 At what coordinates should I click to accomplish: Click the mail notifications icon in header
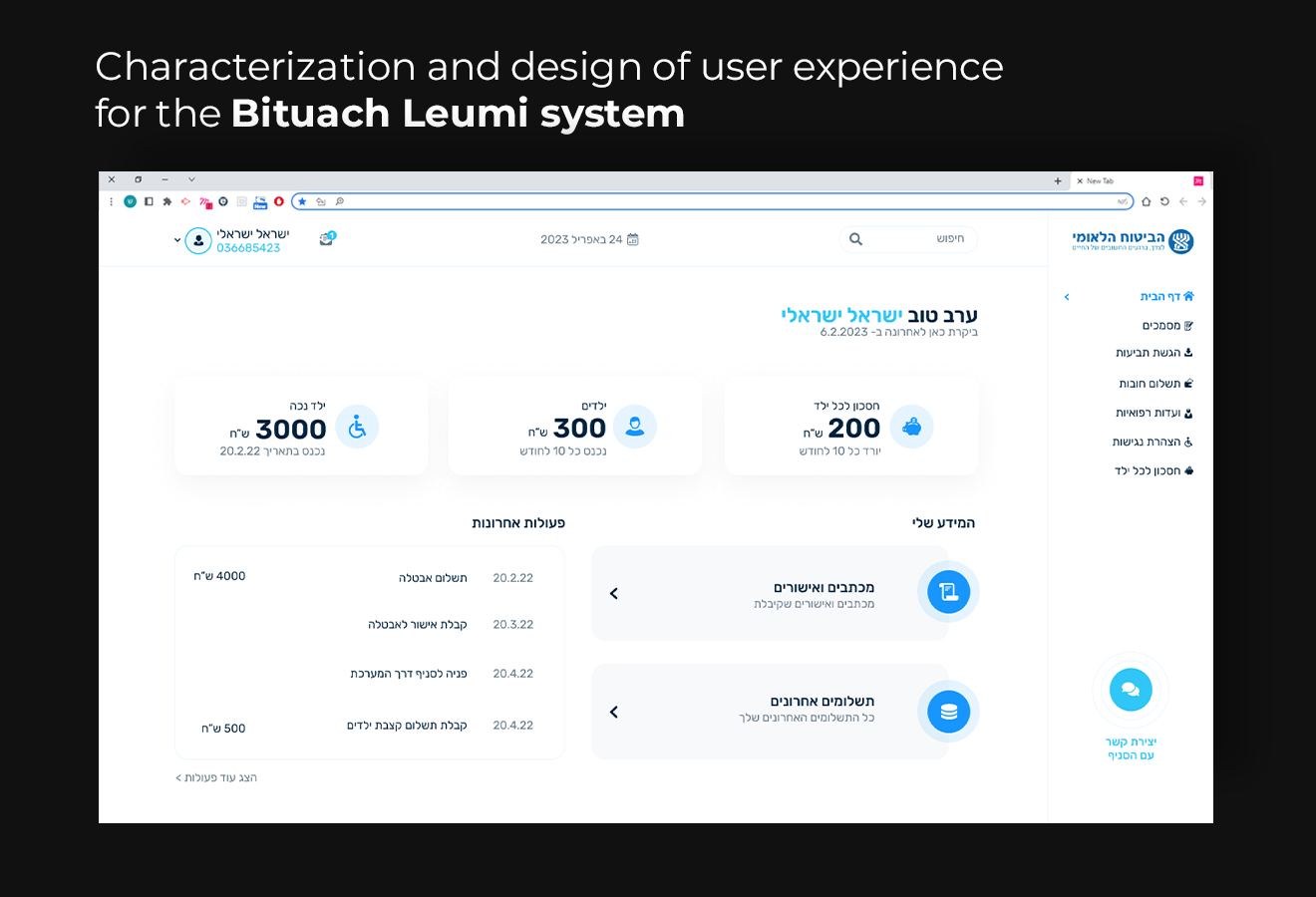click(x=326, y=239)
